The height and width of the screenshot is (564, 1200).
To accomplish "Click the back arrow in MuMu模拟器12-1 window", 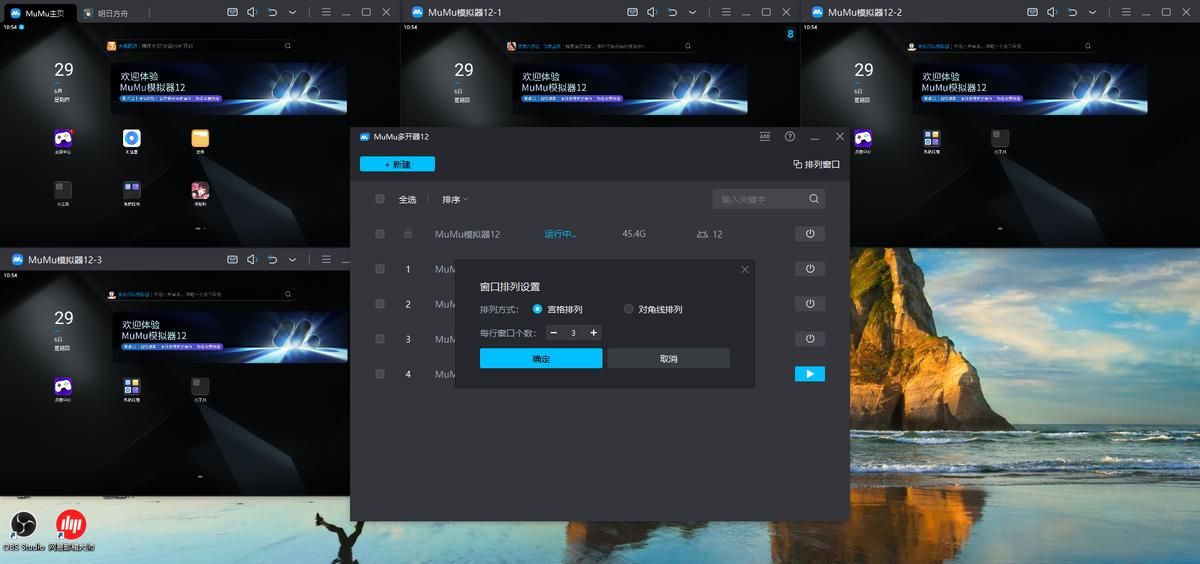I will coord(672,12).
